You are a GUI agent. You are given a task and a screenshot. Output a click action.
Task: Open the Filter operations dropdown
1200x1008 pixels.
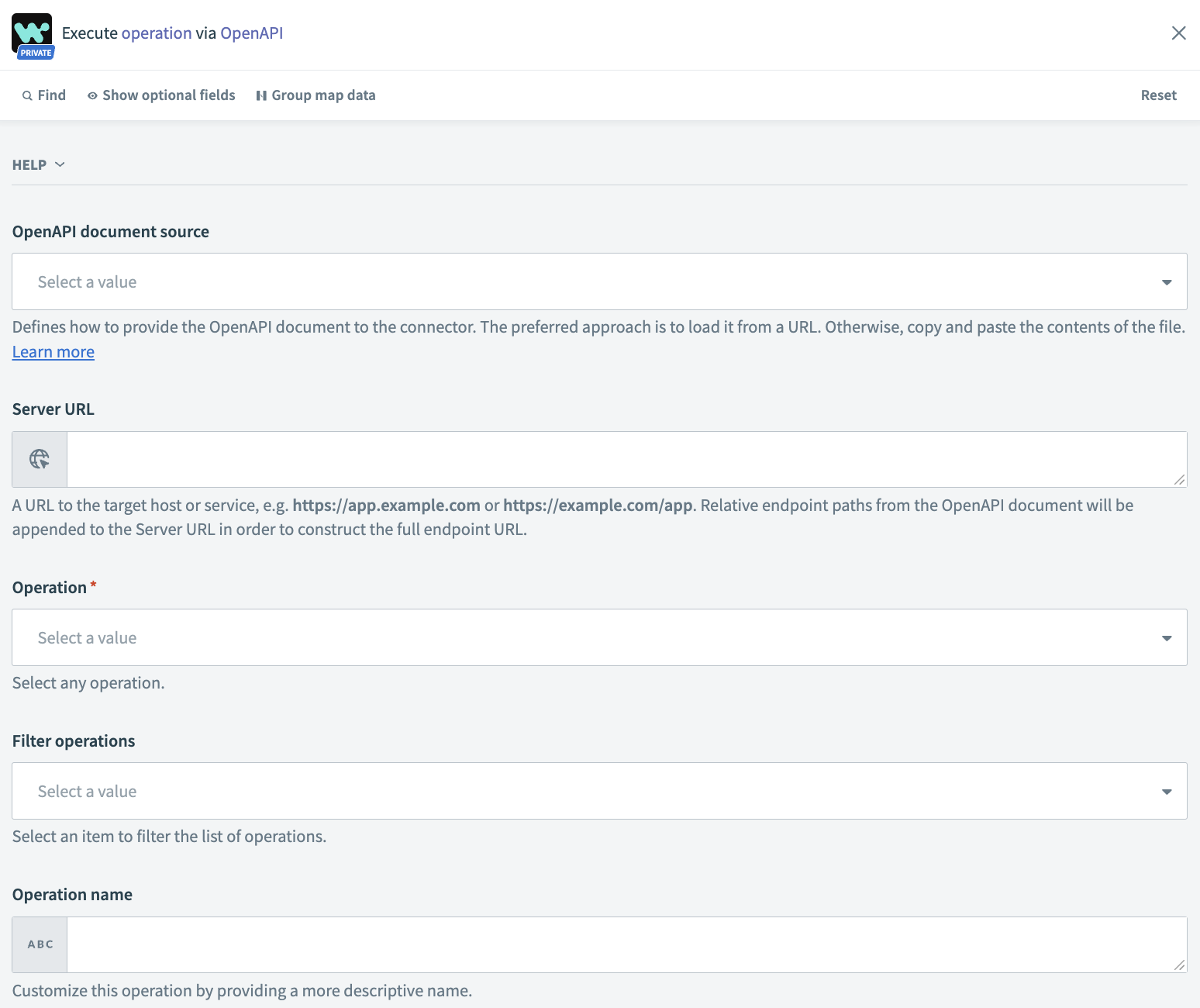coord(599,791)
